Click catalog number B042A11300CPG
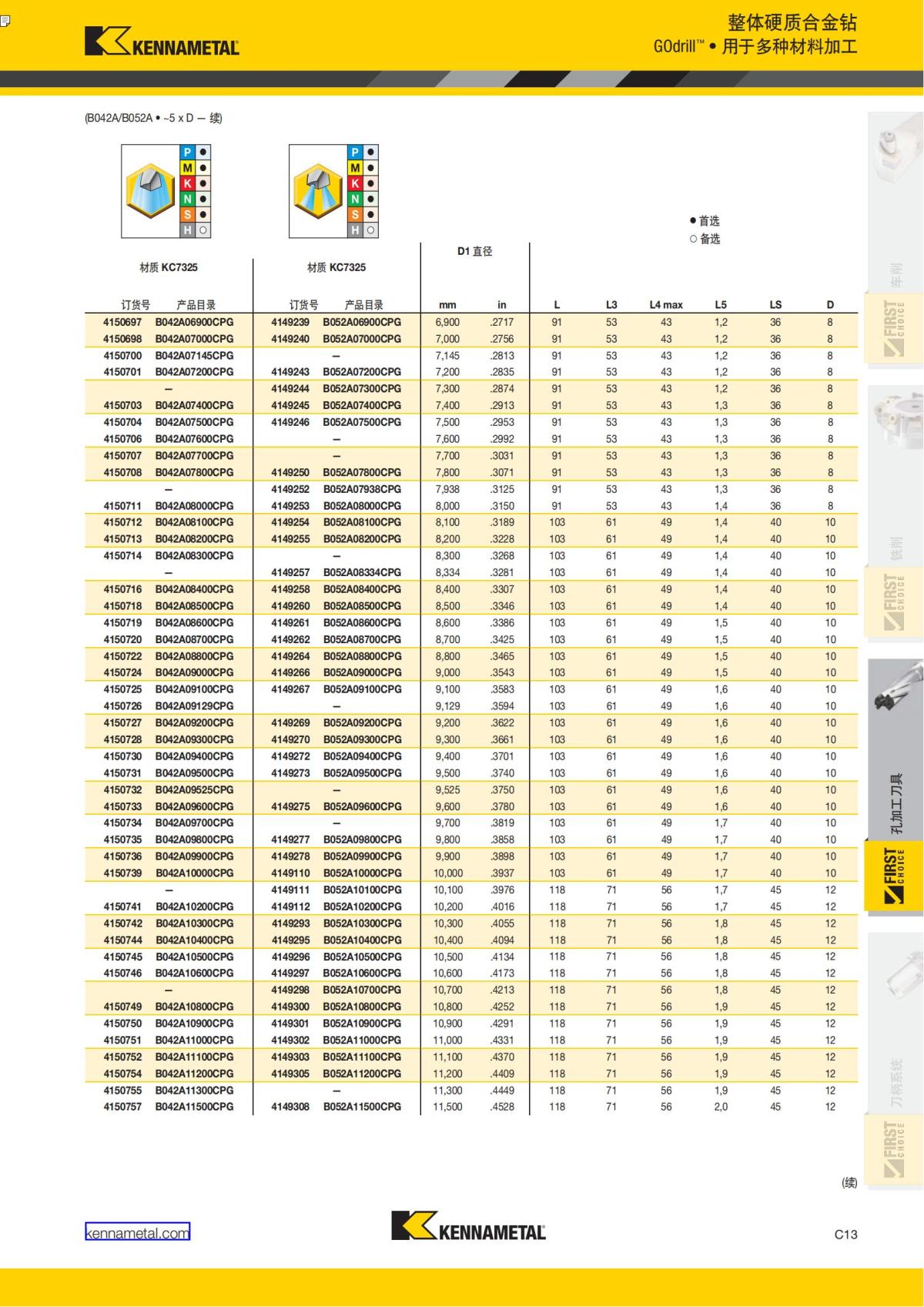The image size is (924, 1307). (194, 1091)
